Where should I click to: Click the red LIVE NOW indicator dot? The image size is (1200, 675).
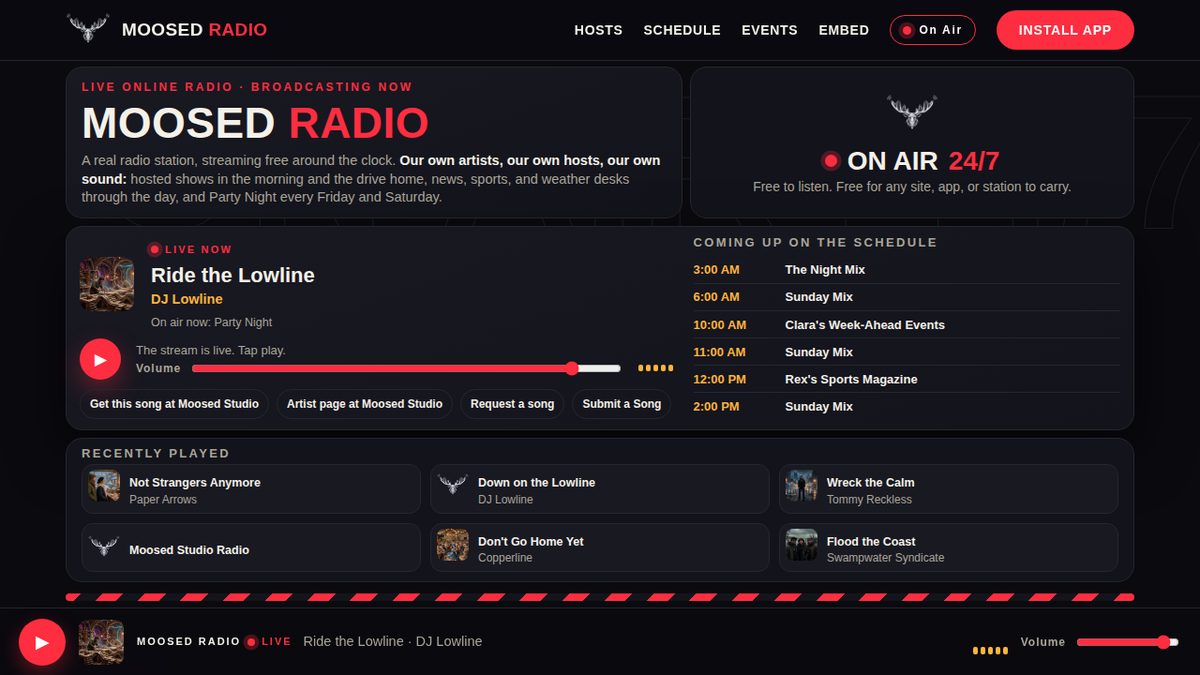click(155, 250)
